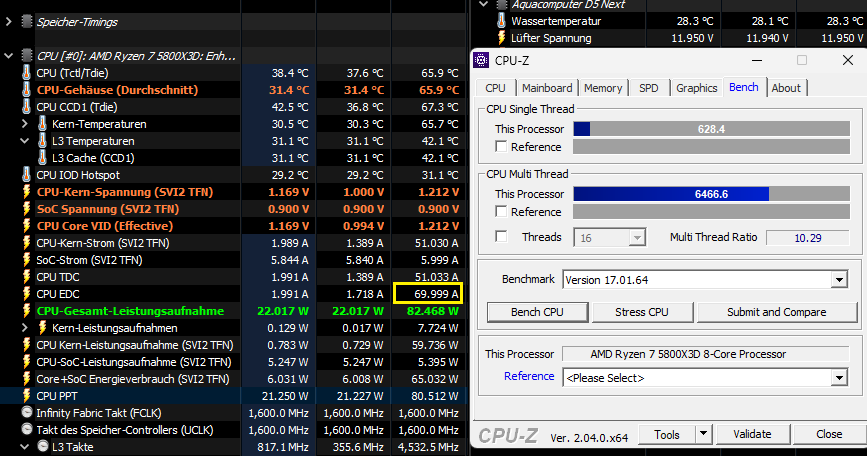
Task: Open the About tab
Action: [786, 88]
